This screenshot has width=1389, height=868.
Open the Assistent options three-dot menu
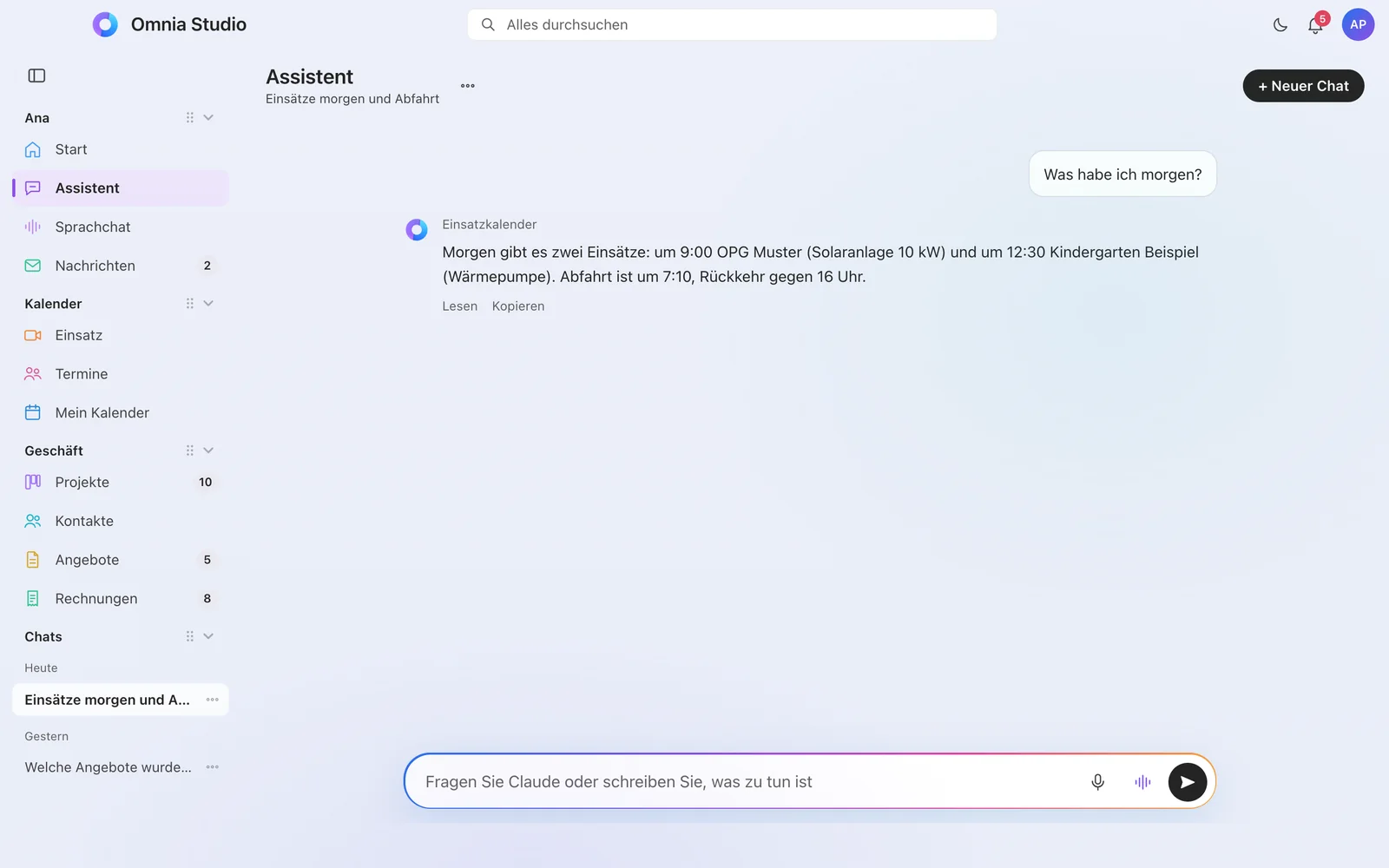pos(468,86)
